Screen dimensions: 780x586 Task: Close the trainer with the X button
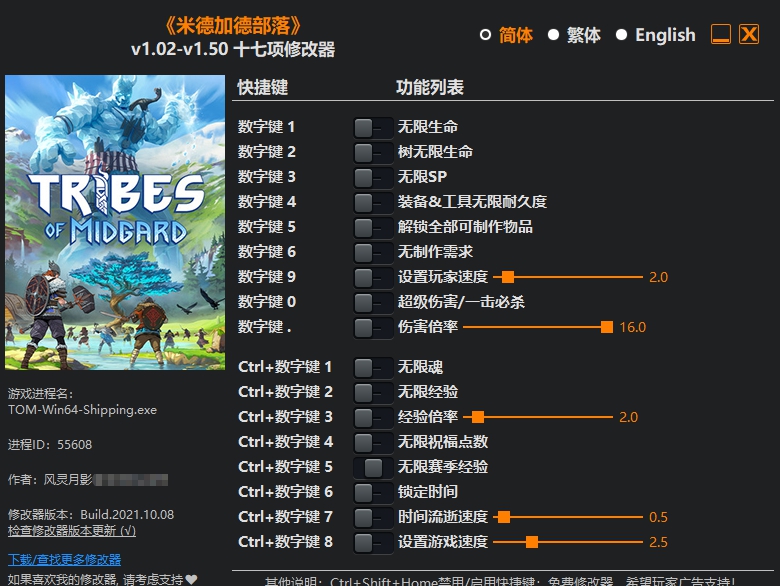click(749, 34)
